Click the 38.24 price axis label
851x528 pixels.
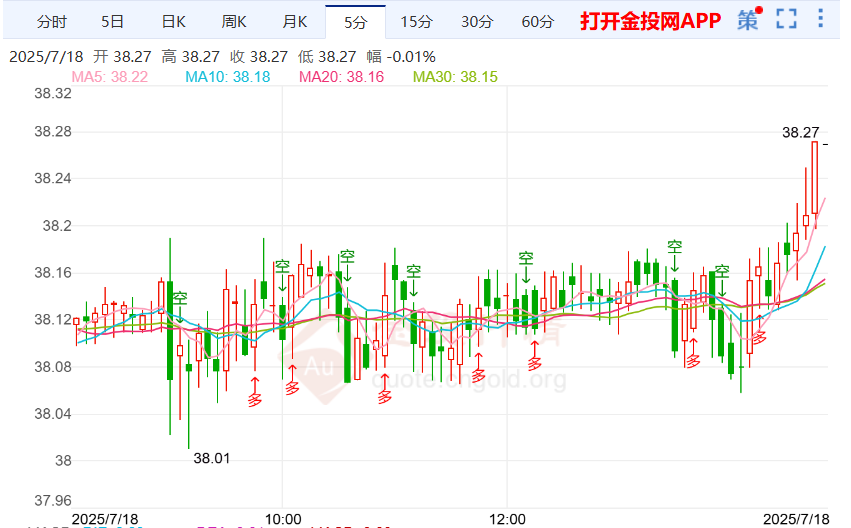coord(53,179)
